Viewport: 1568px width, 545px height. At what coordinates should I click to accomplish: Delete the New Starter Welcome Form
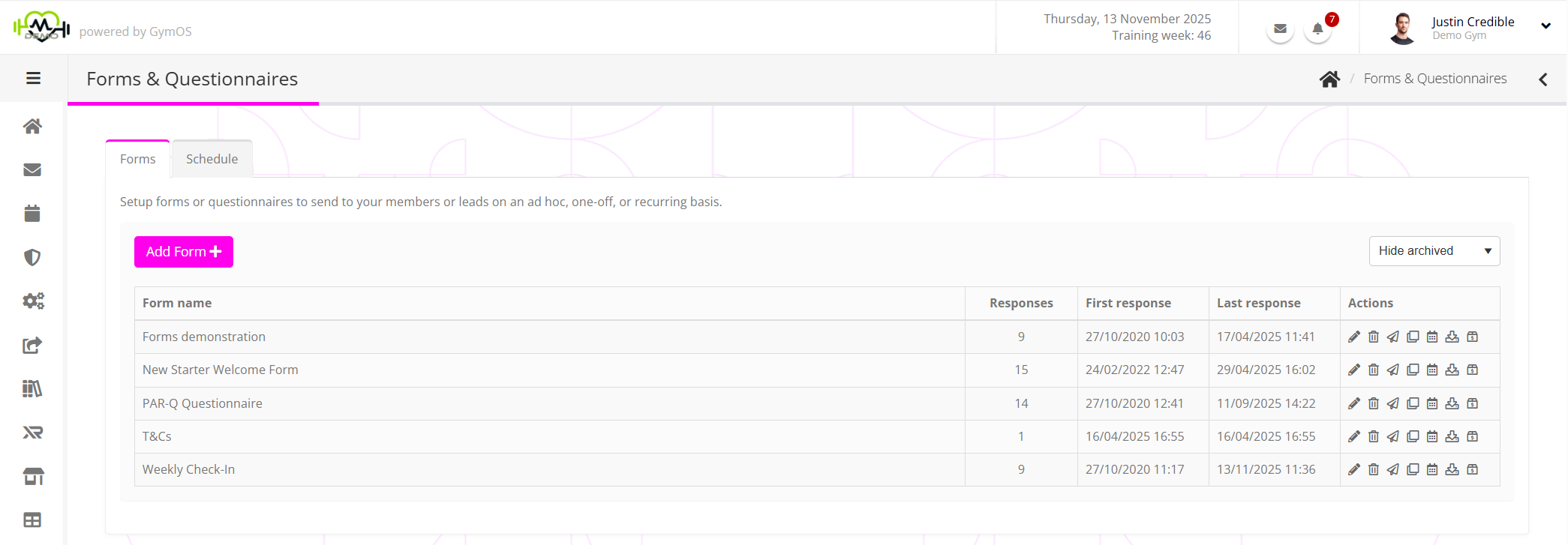tap(1374, 370)
